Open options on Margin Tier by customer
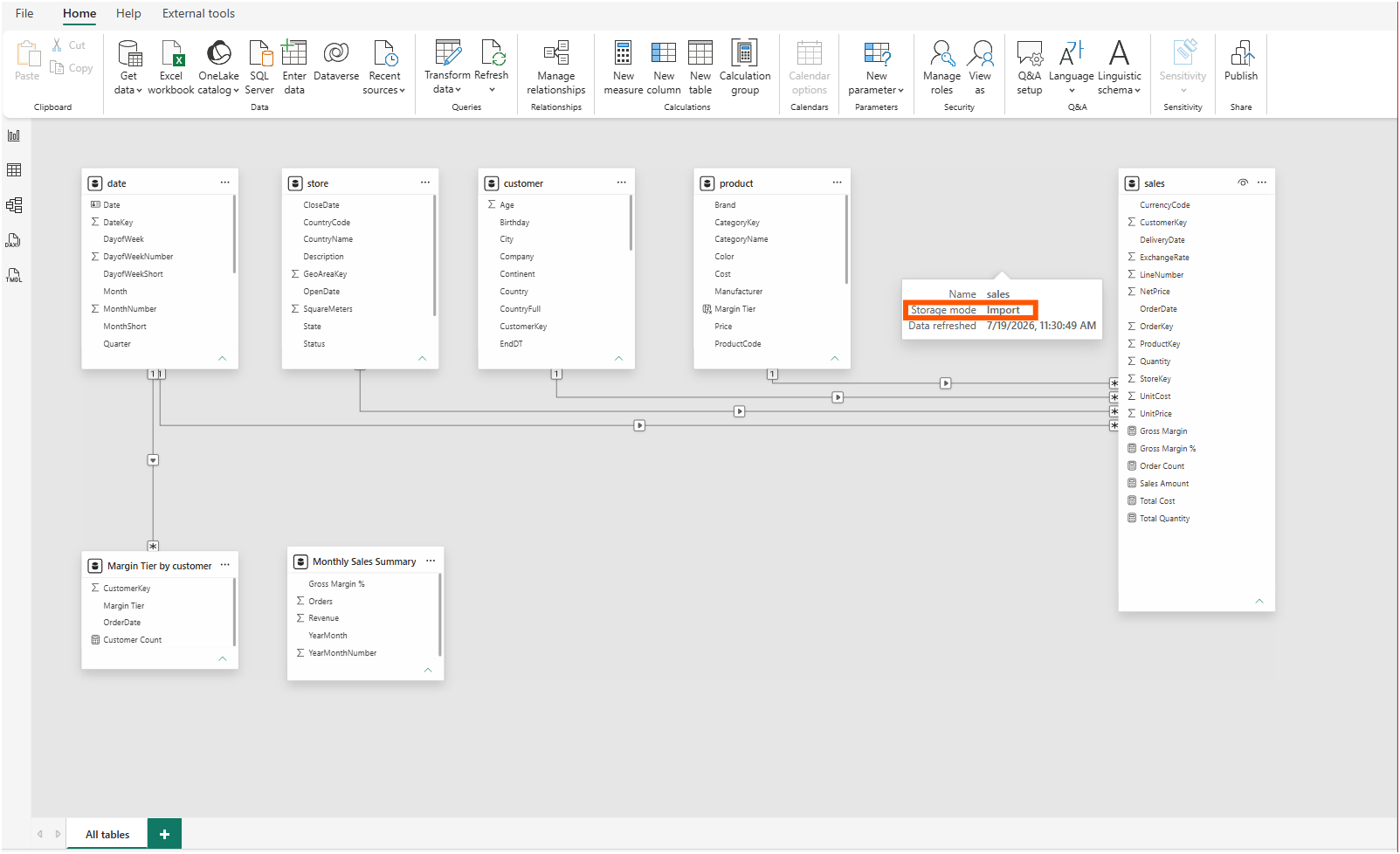The image size is (1400, 854). 224,565
